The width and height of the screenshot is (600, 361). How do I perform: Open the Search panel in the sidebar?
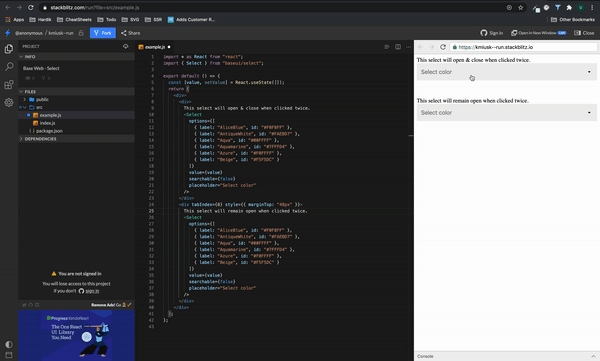pos(9,67)
